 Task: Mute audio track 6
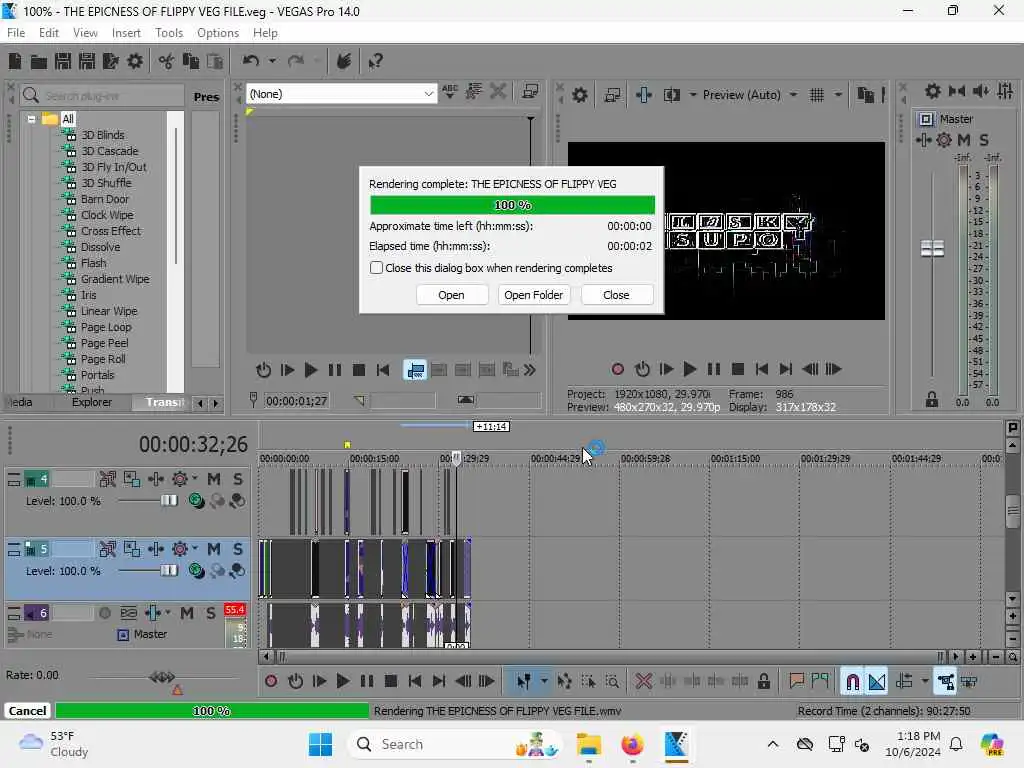tap(187, 613)
